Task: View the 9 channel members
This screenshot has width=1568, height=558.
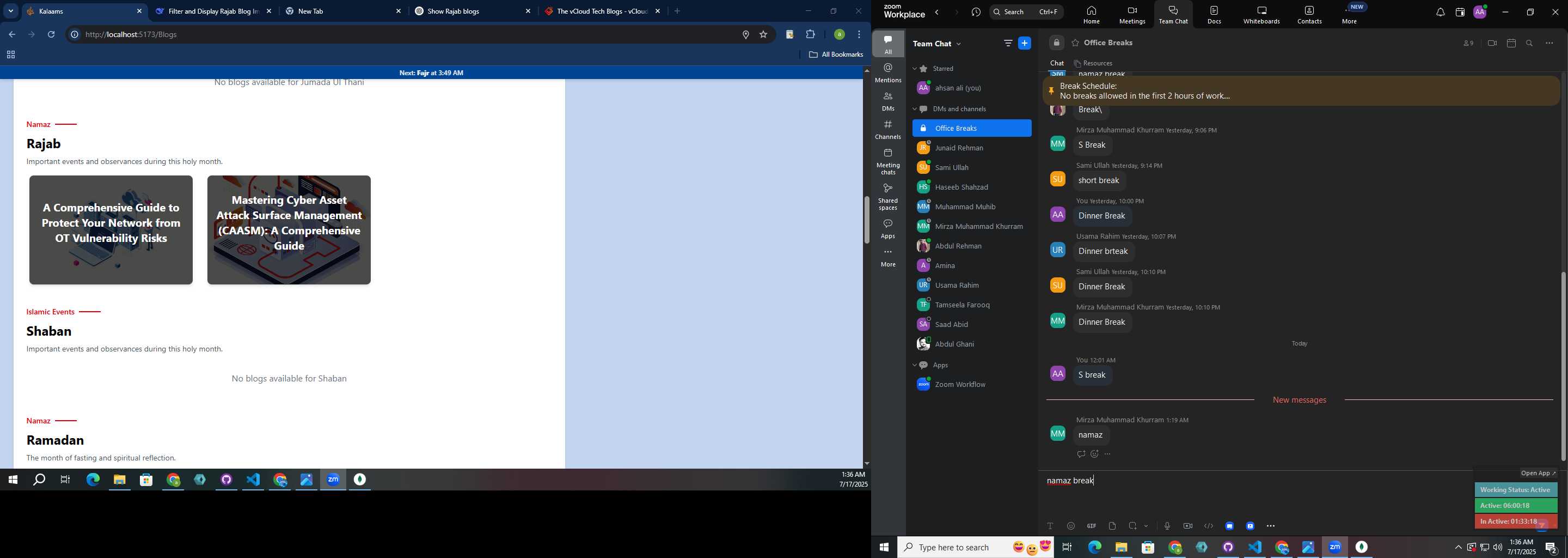Action: pos(1468,43)
